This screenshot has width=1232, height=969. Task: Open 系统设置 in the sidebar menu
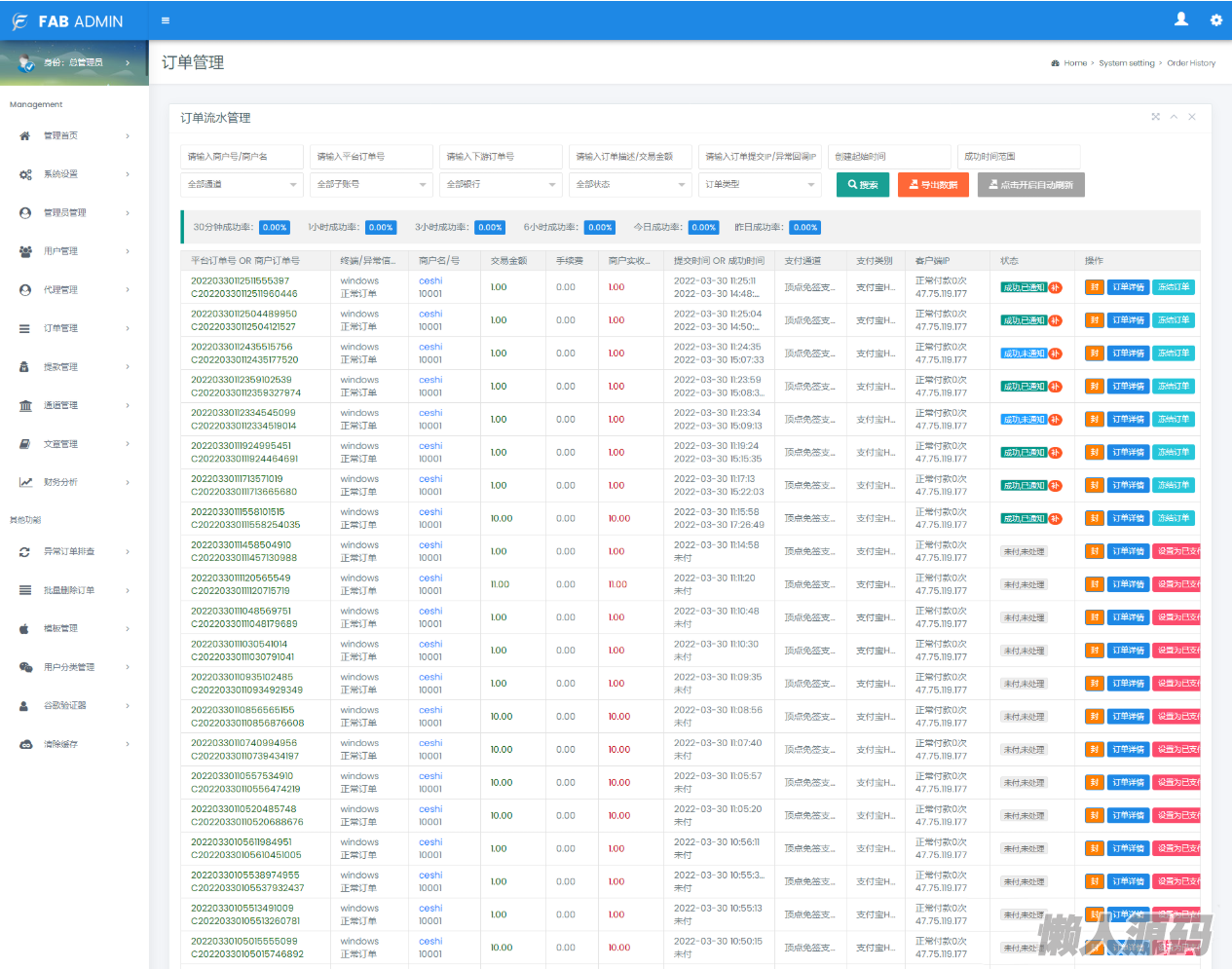coord(60,174)
